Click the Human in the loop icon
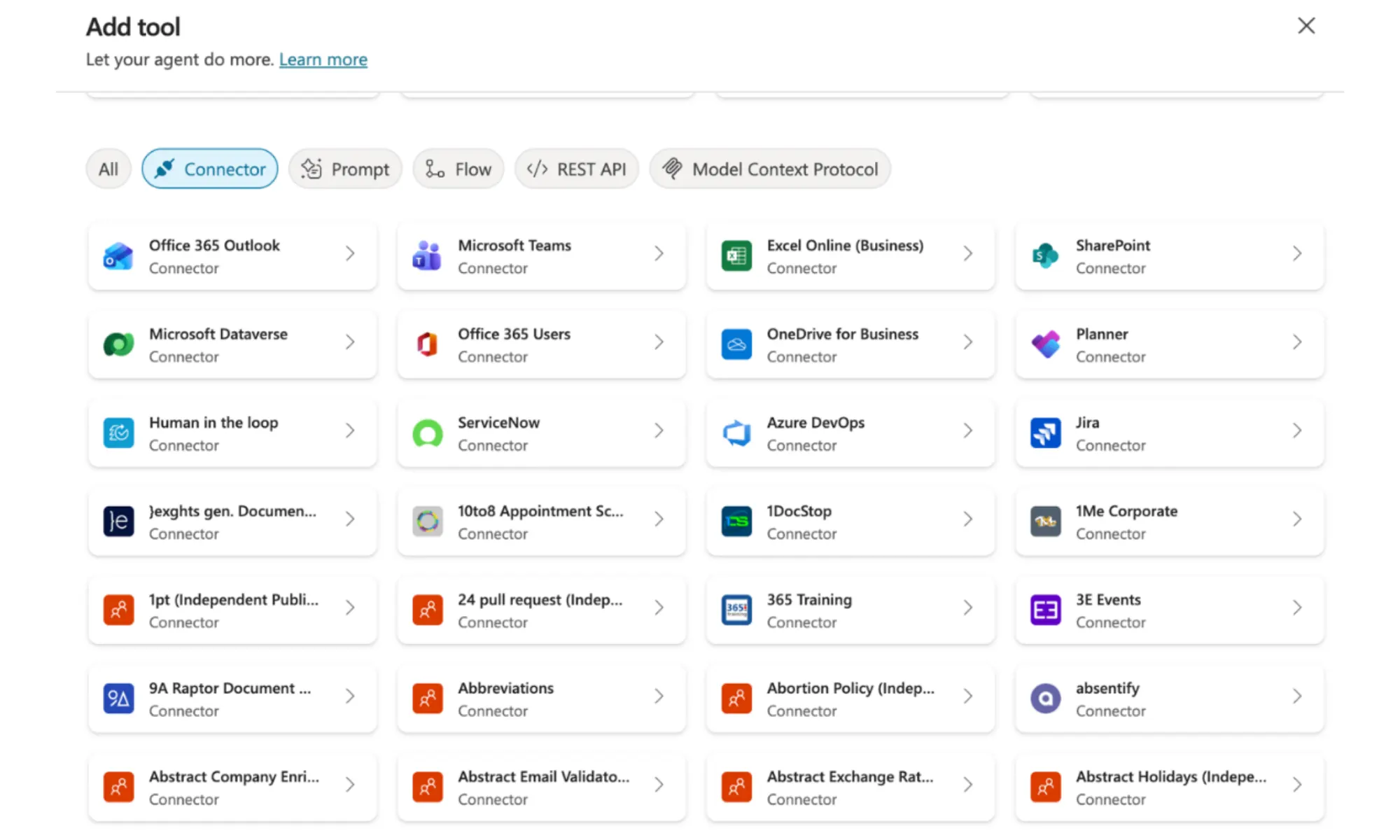Viewport: 1400px width, 840px height. click(118, 433)
